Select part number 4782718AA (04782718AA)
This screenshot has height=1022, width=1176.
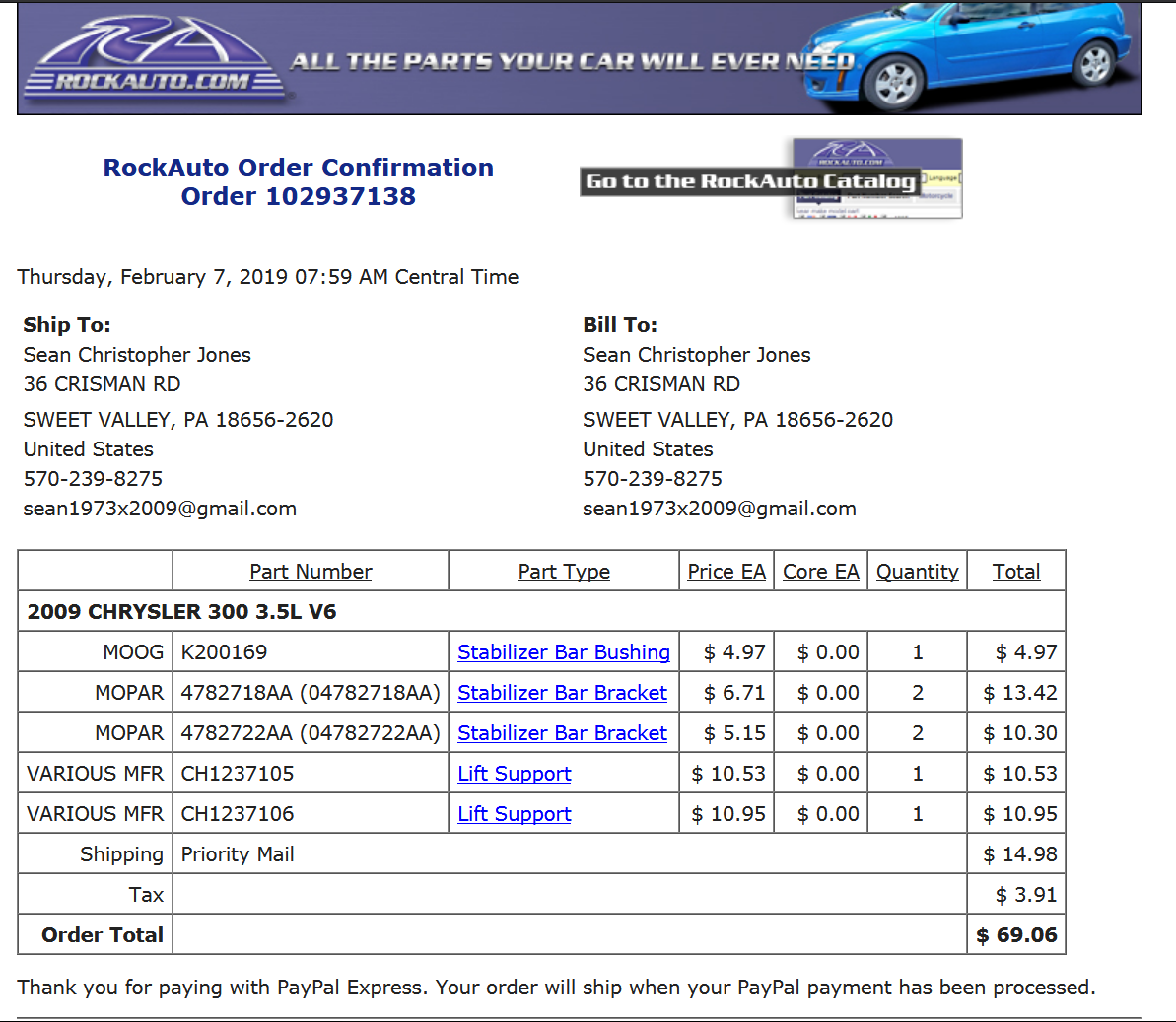click(311, 693)
